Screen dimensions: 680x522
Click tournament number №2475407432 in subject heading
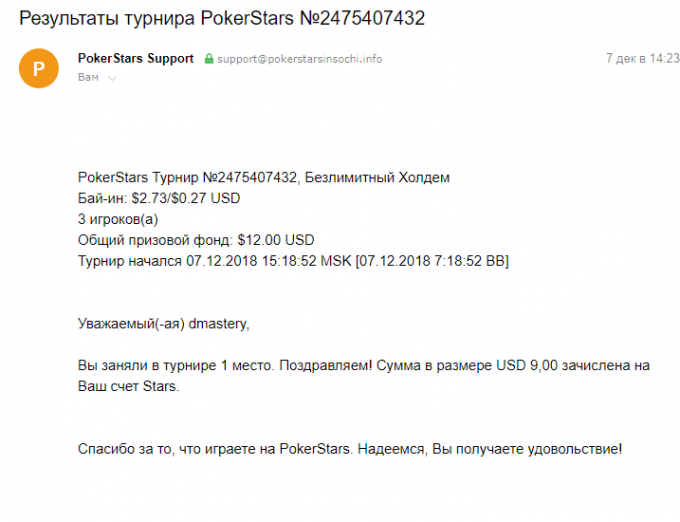tap(362, 18)
